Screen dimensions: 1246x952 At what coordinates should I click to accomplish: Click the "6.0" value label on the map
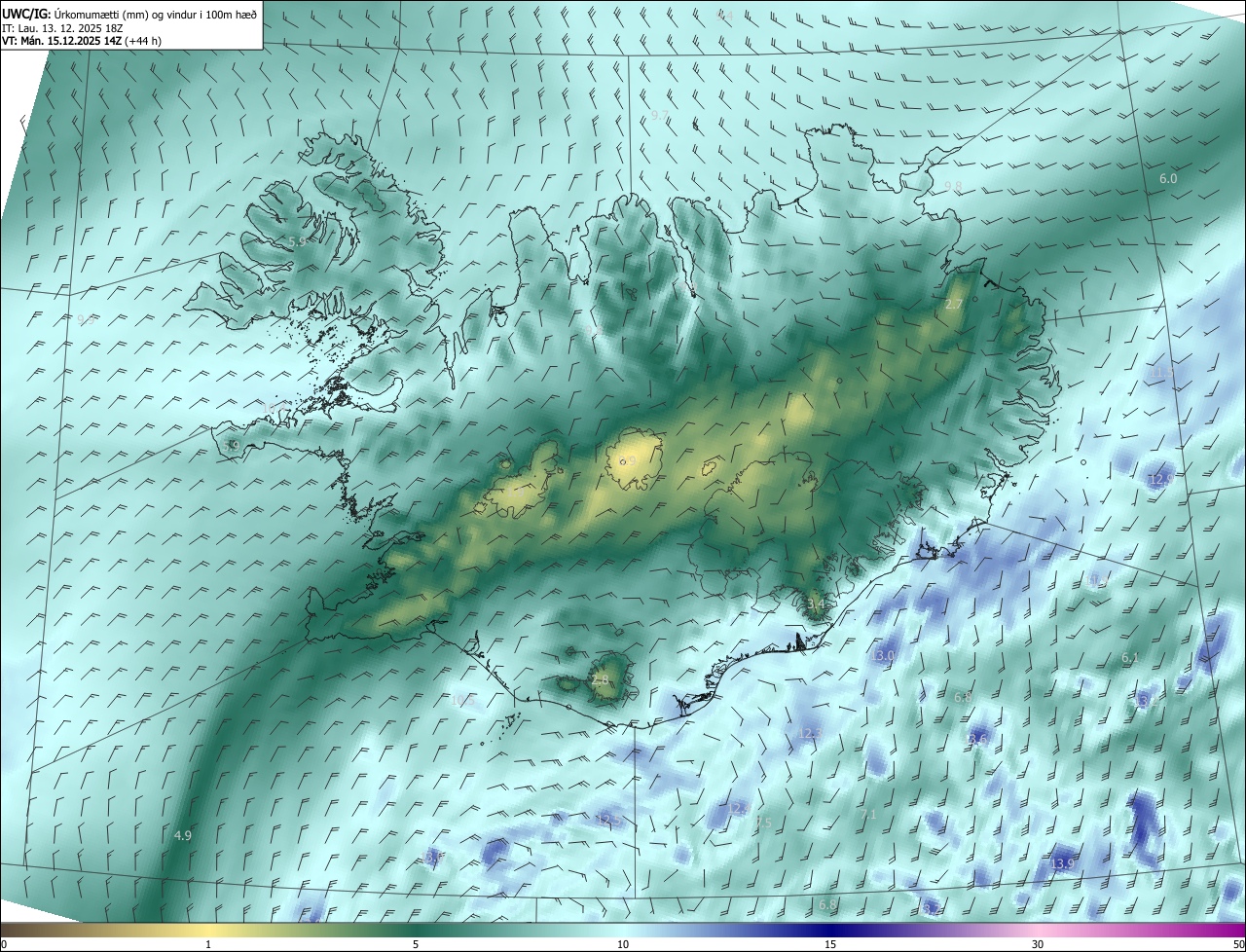click(1168, 179)
